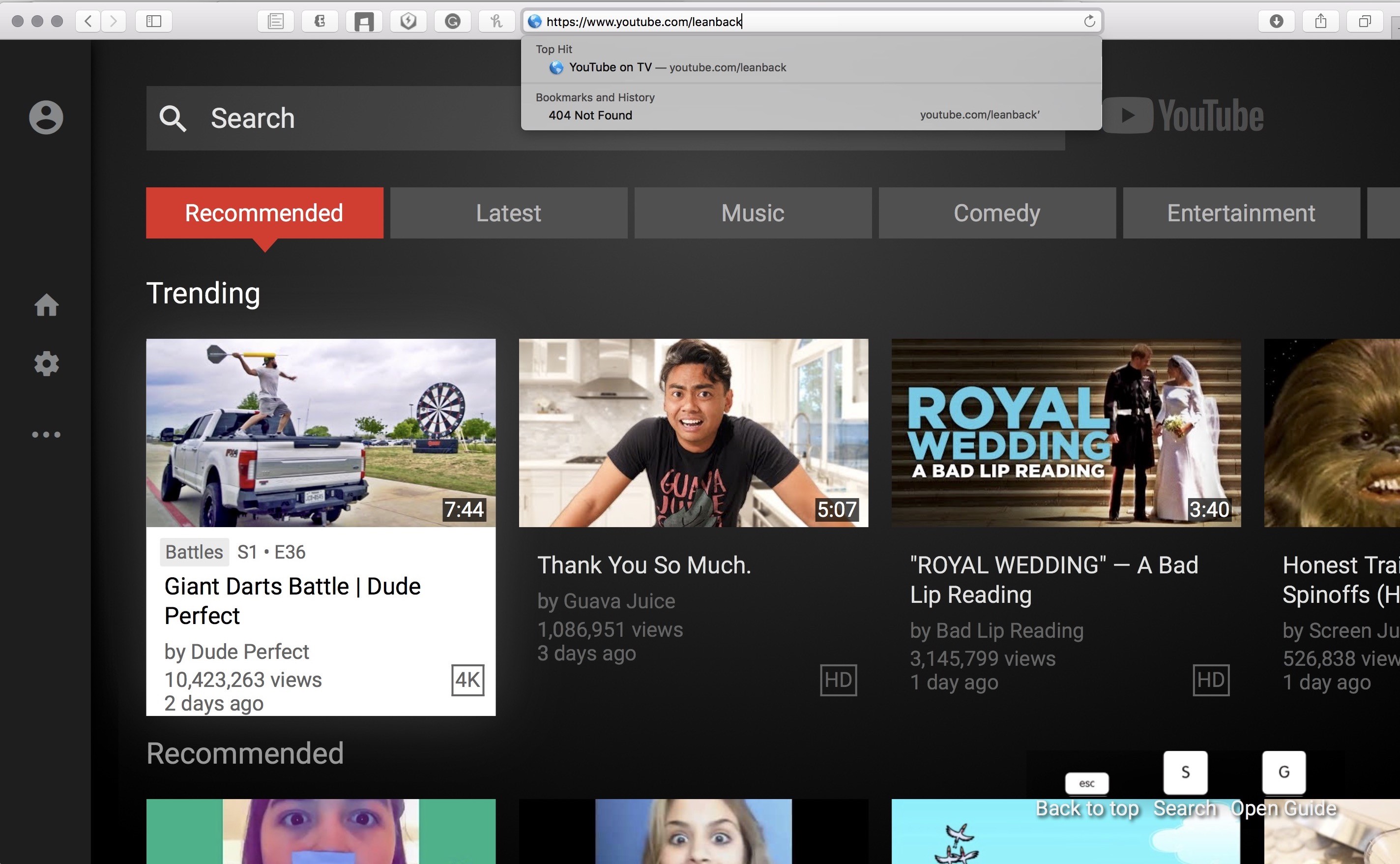Open Reader view toolbar icon
1400x864 pixels.
click(x=276, y=21)
